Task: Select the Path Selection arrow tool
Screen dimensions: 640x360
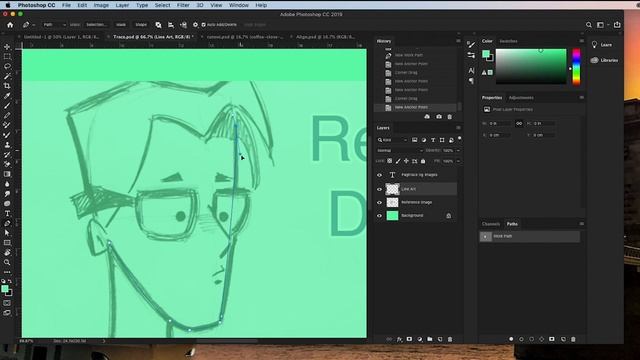Action: point(7,233)
